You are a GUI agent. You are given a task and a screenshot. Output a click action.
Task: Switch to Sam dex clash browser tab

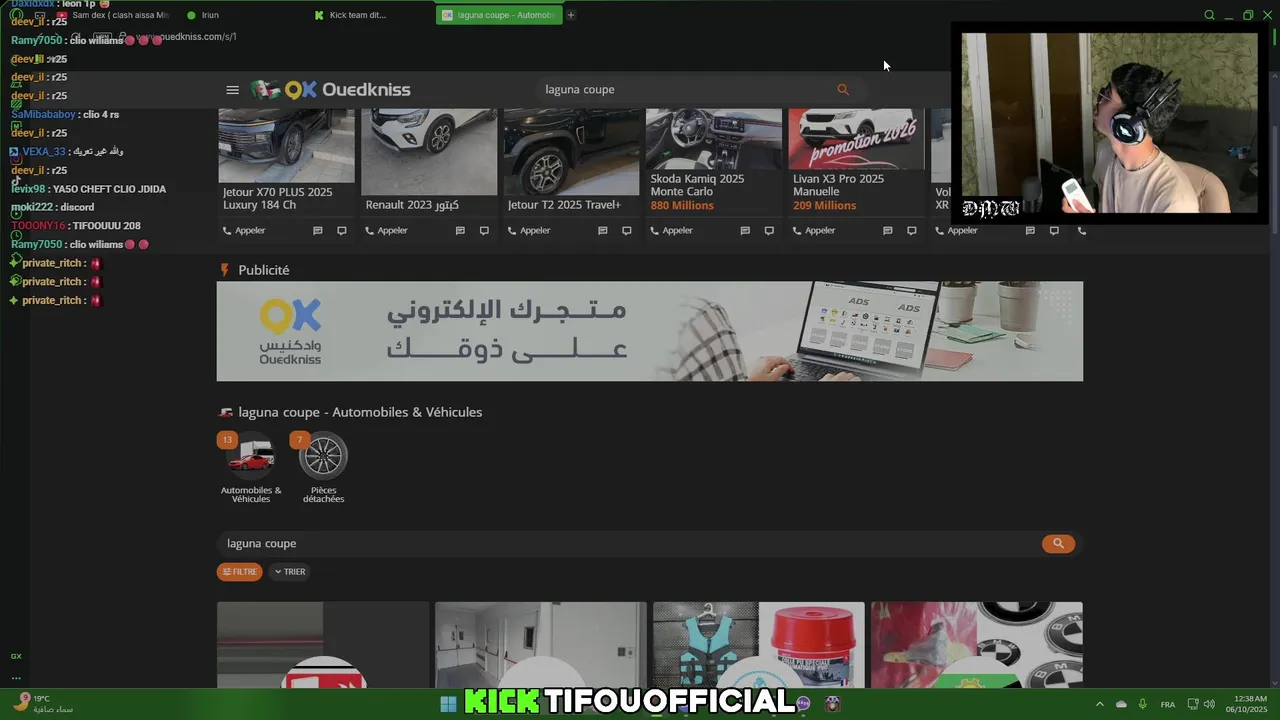coord(115,15)
